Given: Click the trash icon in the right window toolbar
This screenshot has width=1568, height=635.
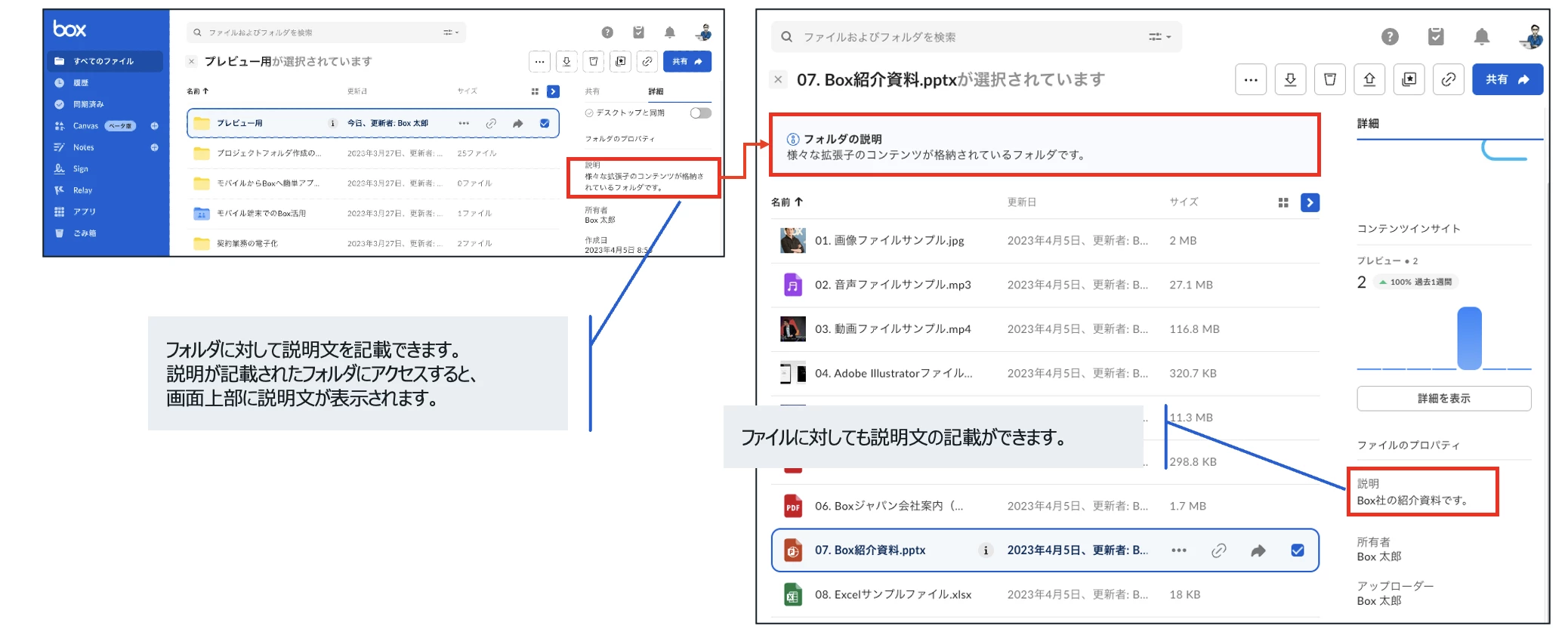Looking at the screenshot, I should pyautogui.click(x=1330, y=79).
